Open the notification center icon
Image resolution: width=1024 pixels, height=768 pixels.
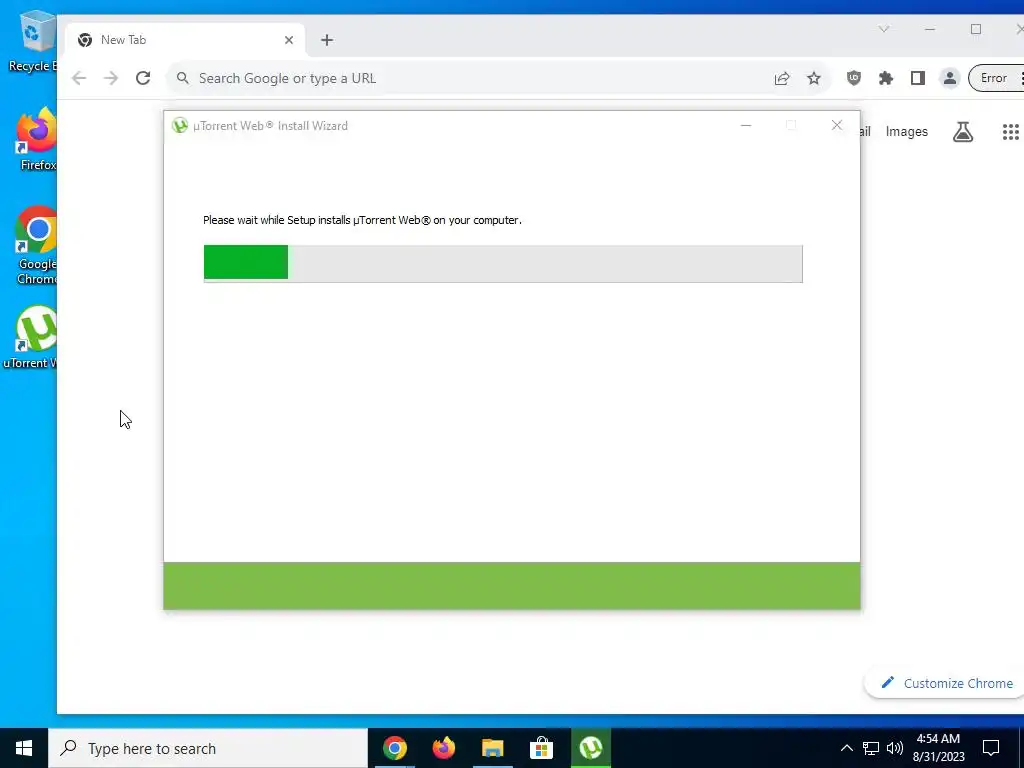point(991,748)
